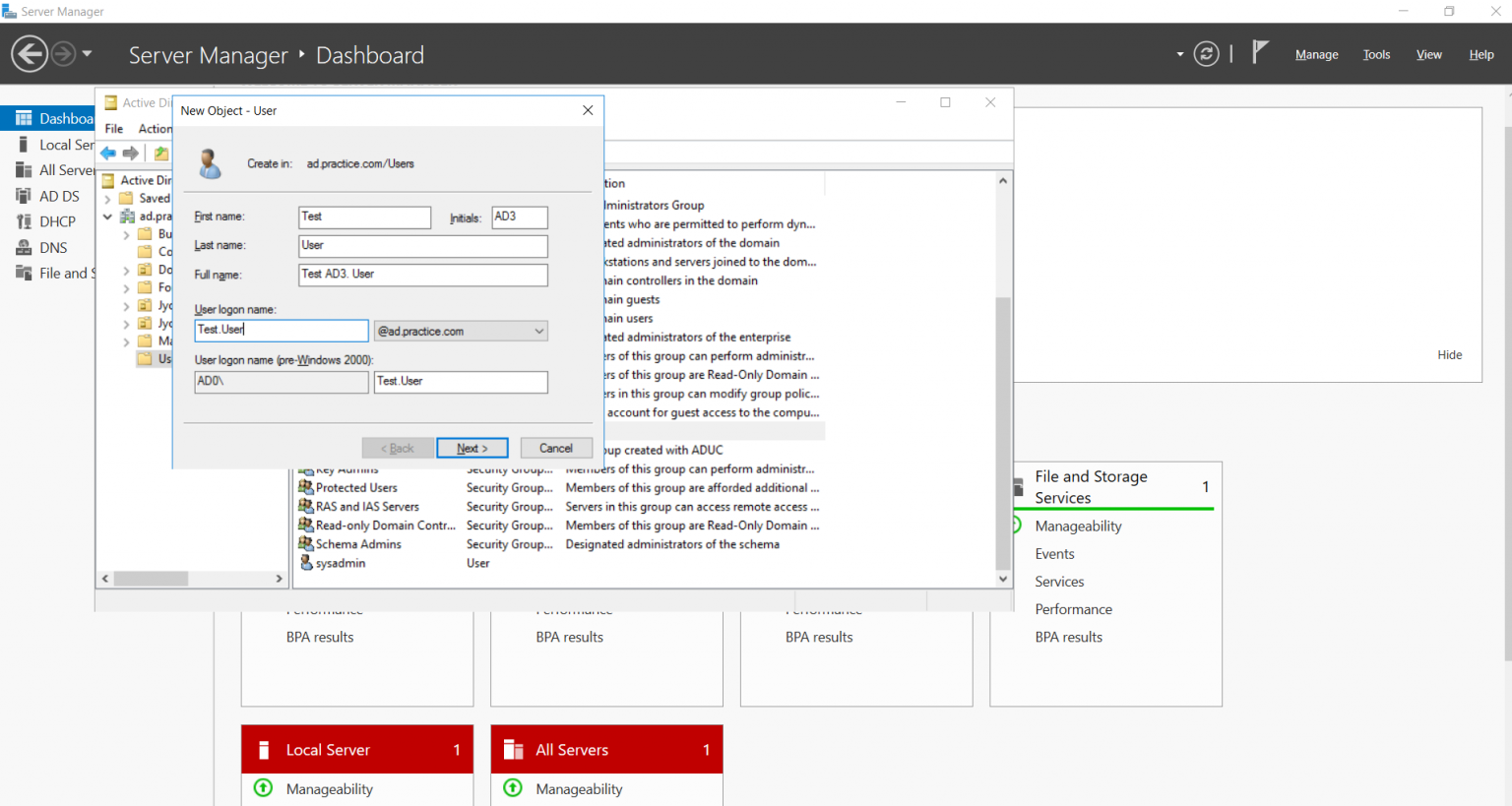Image resolution: width=1512 pixels, height=806 pixels.
Task: Select Dashboard icon in the sidebar
Action: [x=24, y=118]
